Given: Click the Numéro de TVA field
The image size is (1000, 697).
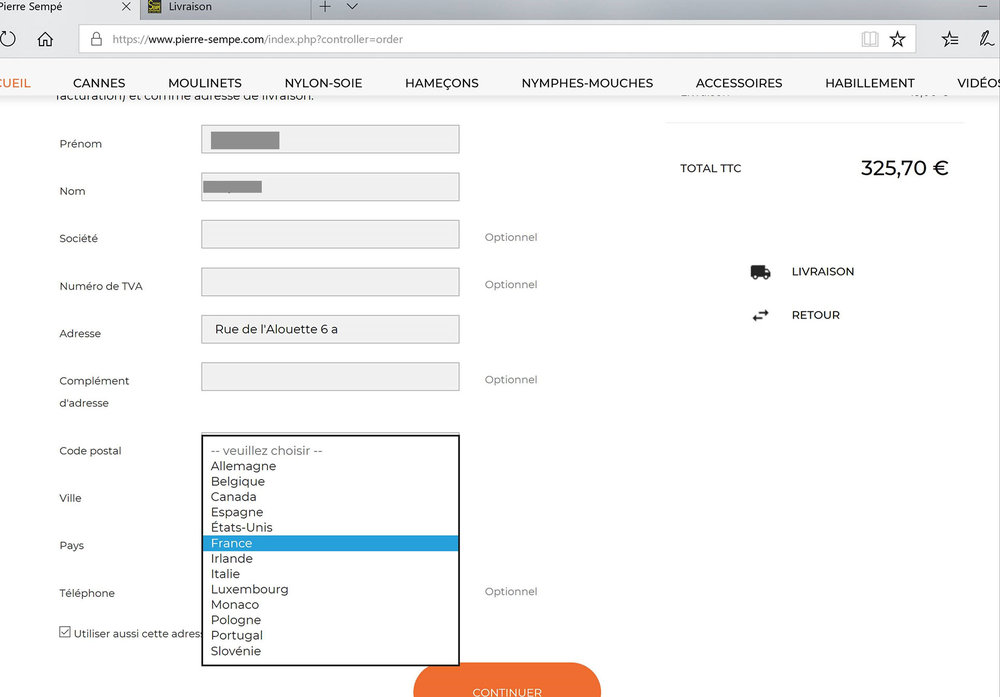Looking at the screenshot, I should [330, 282].
